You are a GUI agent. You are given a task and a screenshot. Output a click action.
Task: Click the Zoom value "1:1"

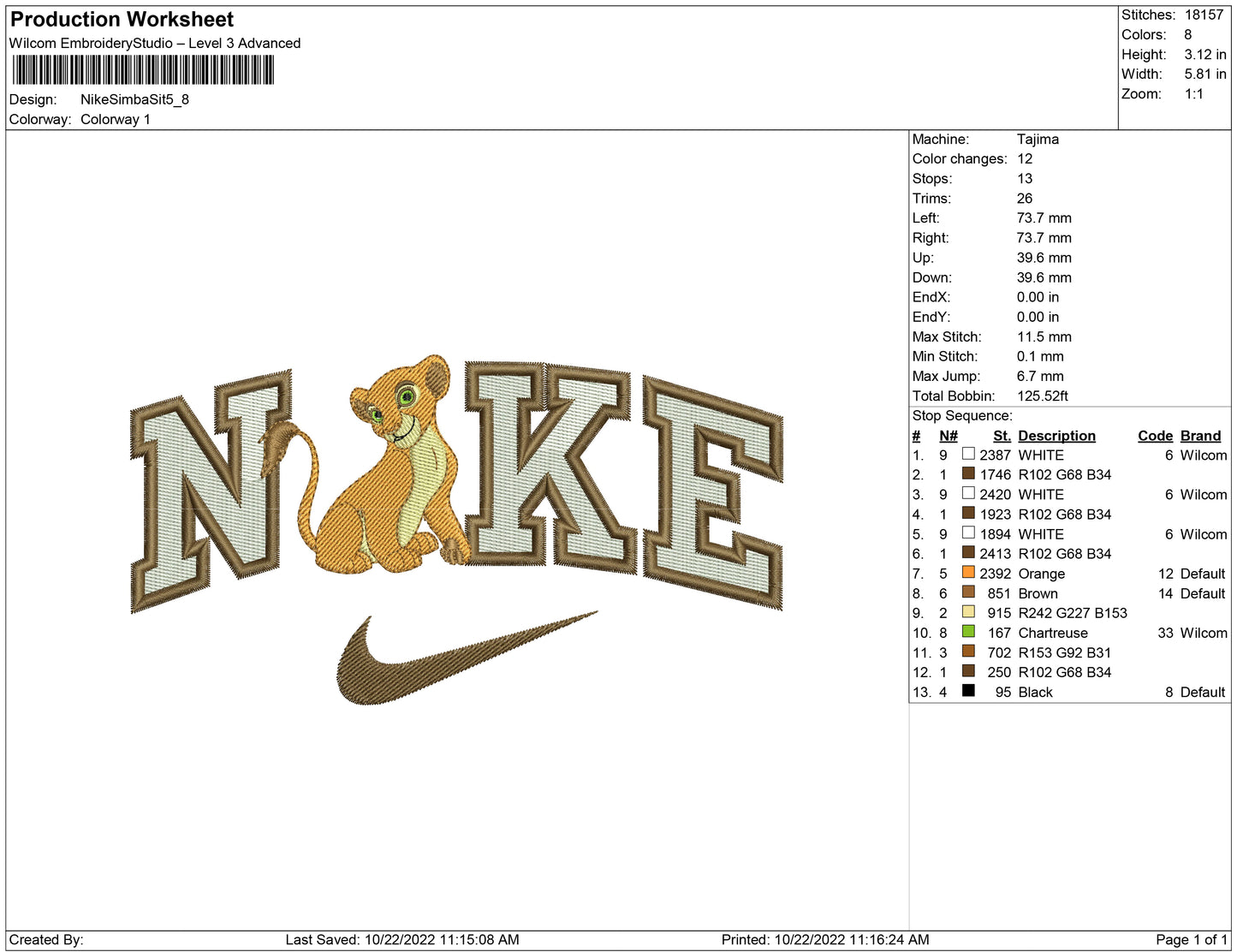click(1194, 94)
